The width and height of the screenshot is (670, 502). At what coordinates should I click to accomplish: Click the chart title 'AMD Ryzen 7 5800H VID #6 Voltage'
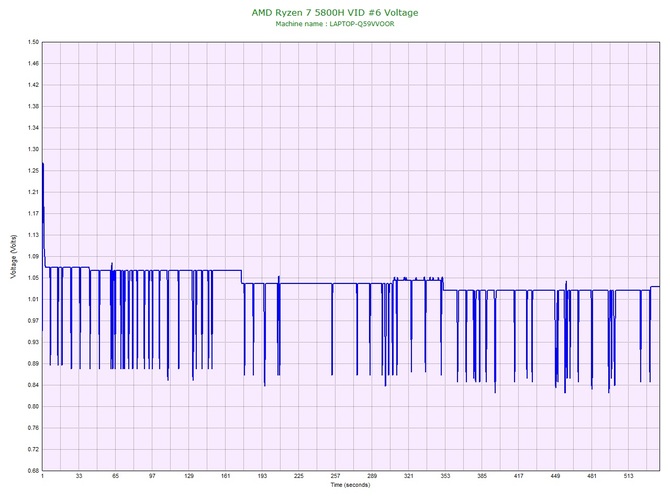click(x=335, y=12)
